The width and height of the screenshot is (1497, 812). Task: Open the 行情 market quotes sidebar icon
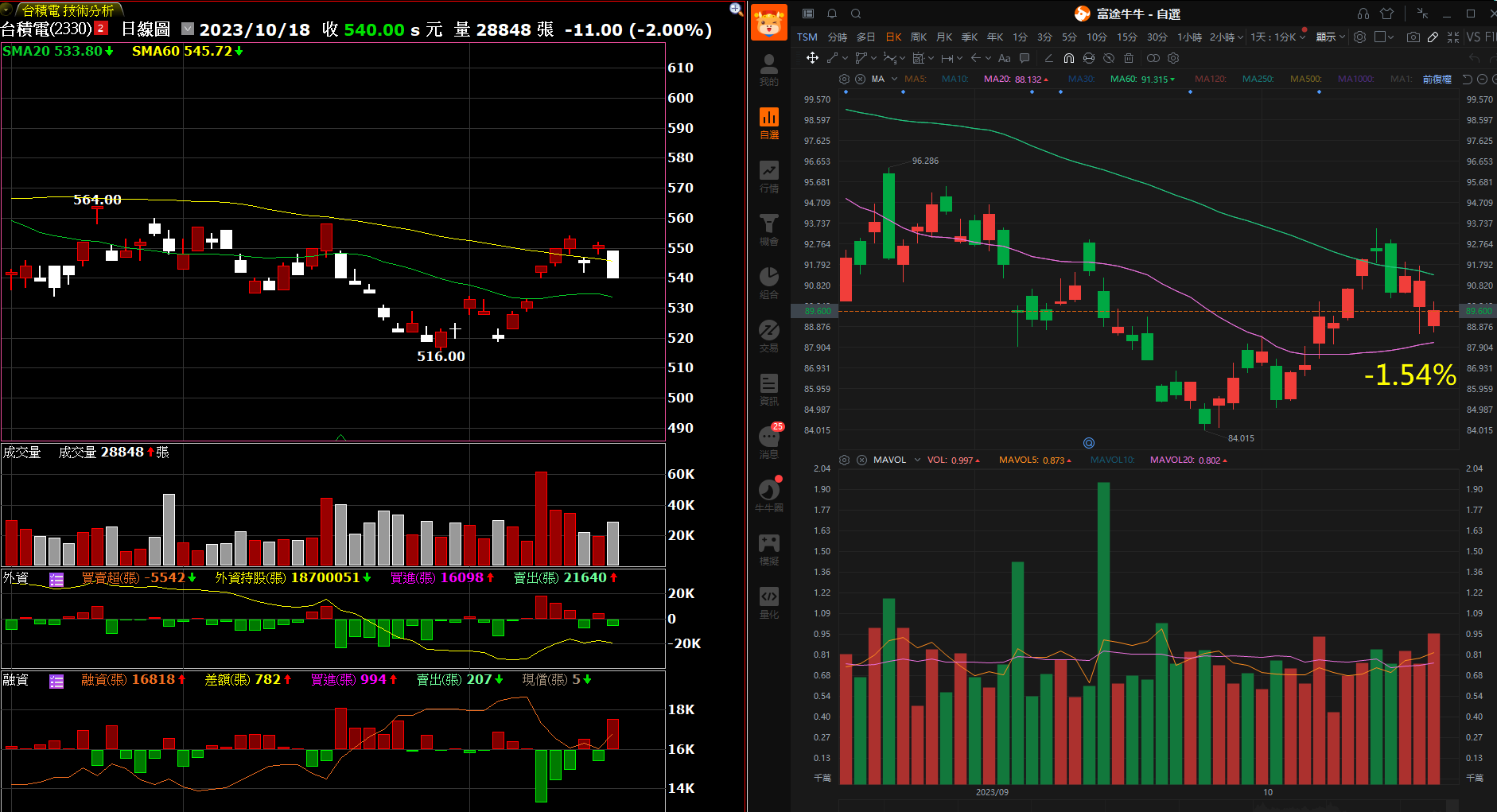769,177
